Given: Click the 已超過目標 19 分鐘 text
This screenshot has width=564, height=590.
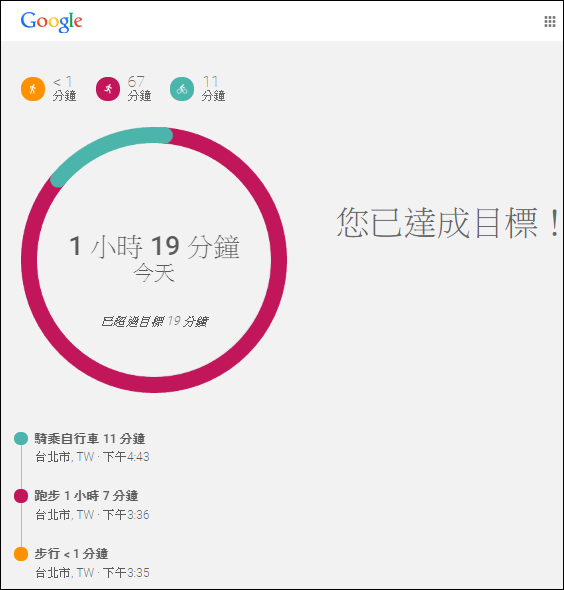Looking at the screenshot, I should 154,321.
